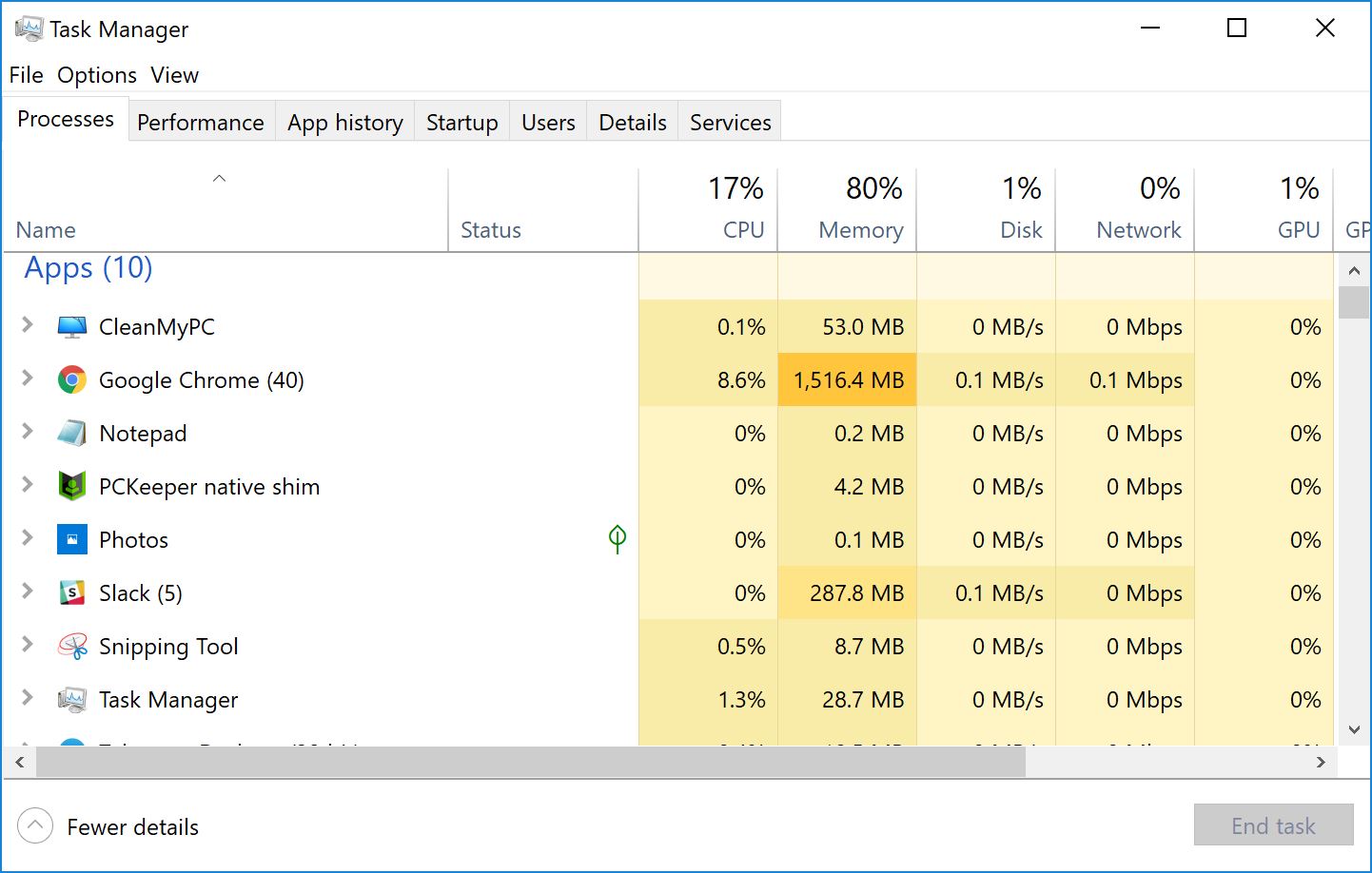Click the Task Manager title bar icon
Image resolution: width=1372 pixels, height=873 pixels.
29,29
